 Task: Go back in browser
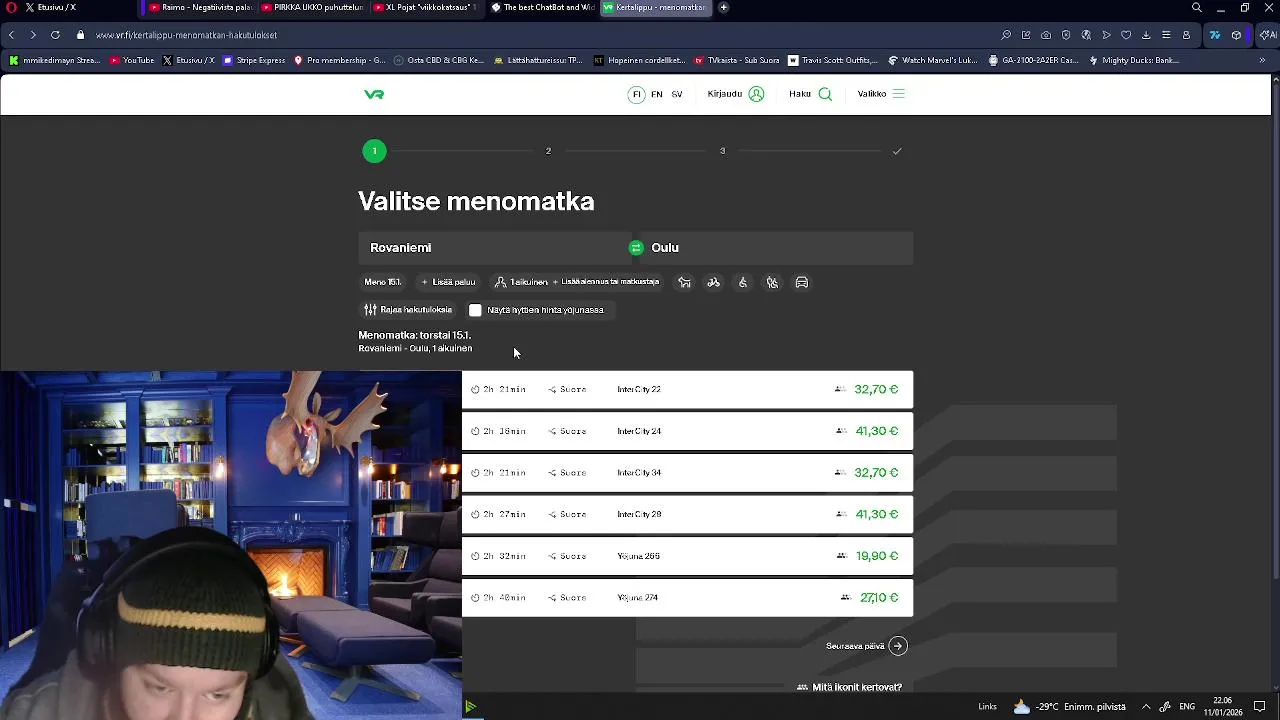[11, 35]
